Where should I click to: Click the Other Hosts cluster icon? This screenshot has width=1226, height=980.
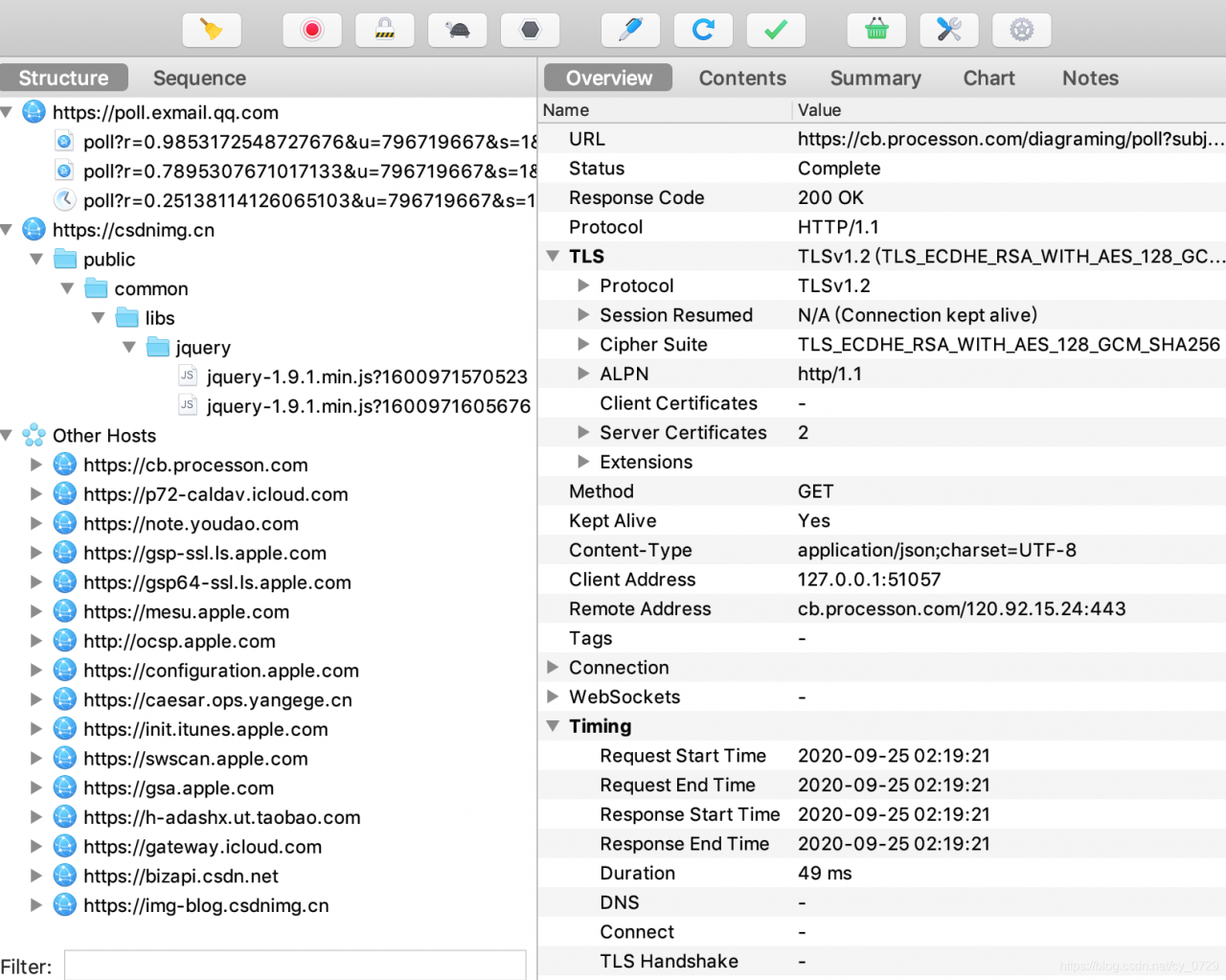[x=34, y=435]
